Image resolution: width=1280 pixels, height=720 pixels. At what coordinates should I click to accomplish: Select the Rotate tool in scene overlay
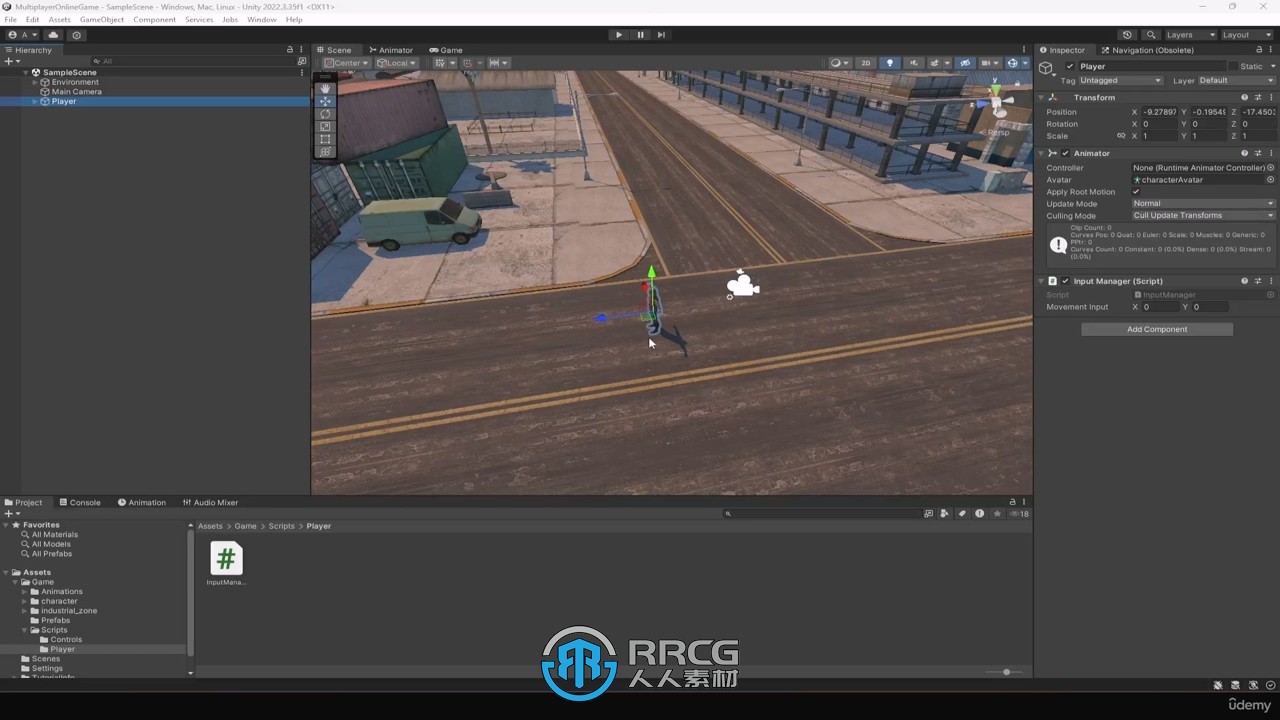coord(326,114)
